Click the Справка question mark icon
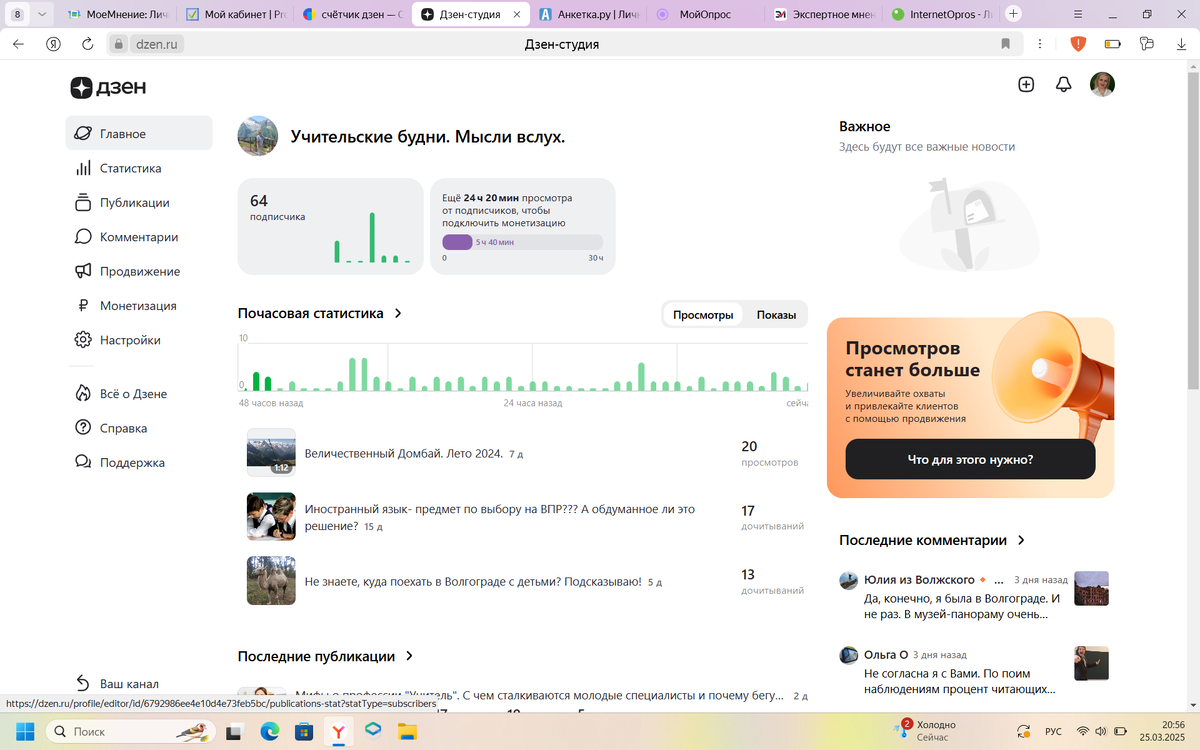Screen dimensions: 1200x750 pyautogui.click(x=83, y=428)
